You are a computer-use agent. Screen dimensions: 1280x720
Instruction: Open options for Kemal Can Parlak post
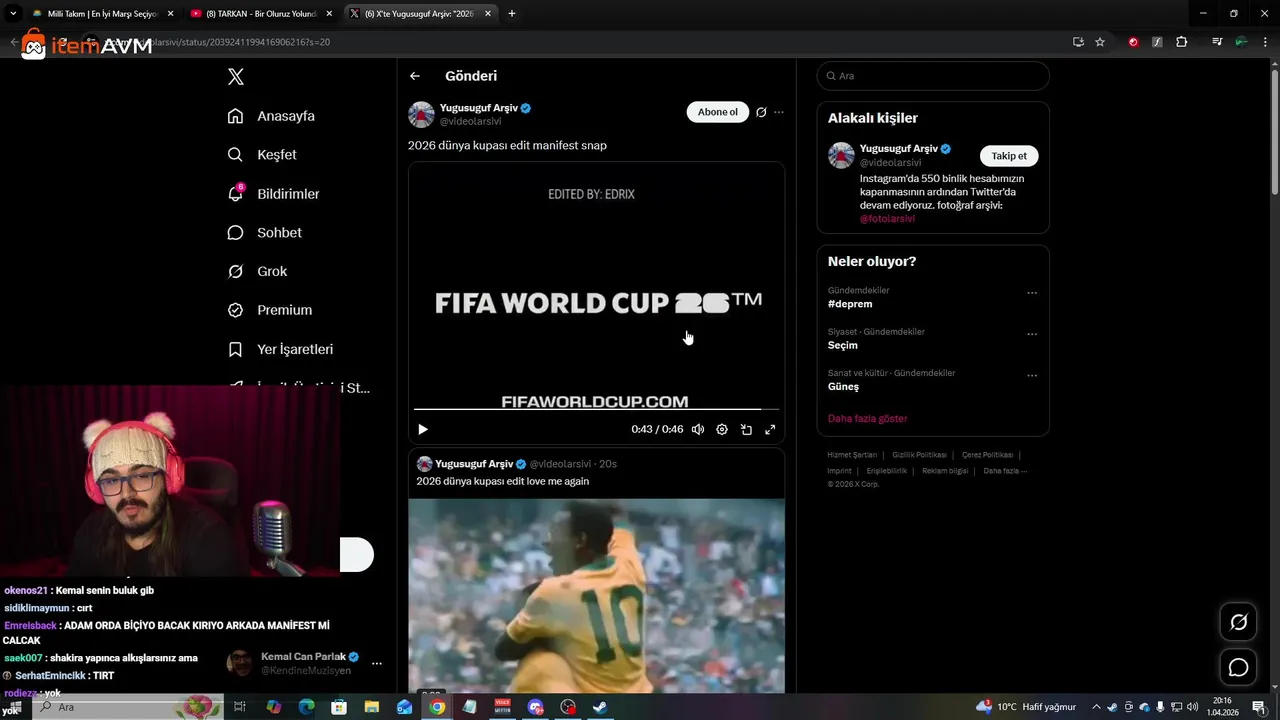click(x=377, y=663)
